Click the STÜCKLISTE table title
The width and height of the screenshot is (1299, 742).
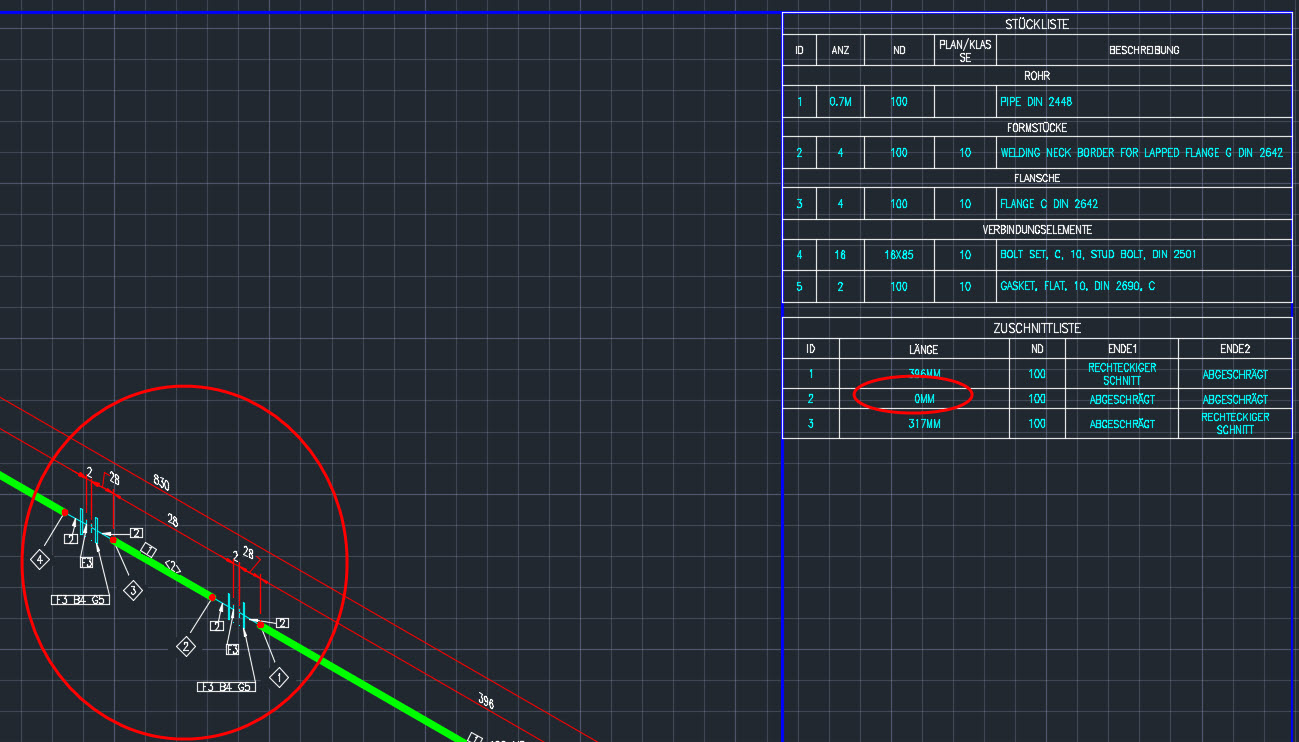pyautogui.click(x=1037, y=24)
